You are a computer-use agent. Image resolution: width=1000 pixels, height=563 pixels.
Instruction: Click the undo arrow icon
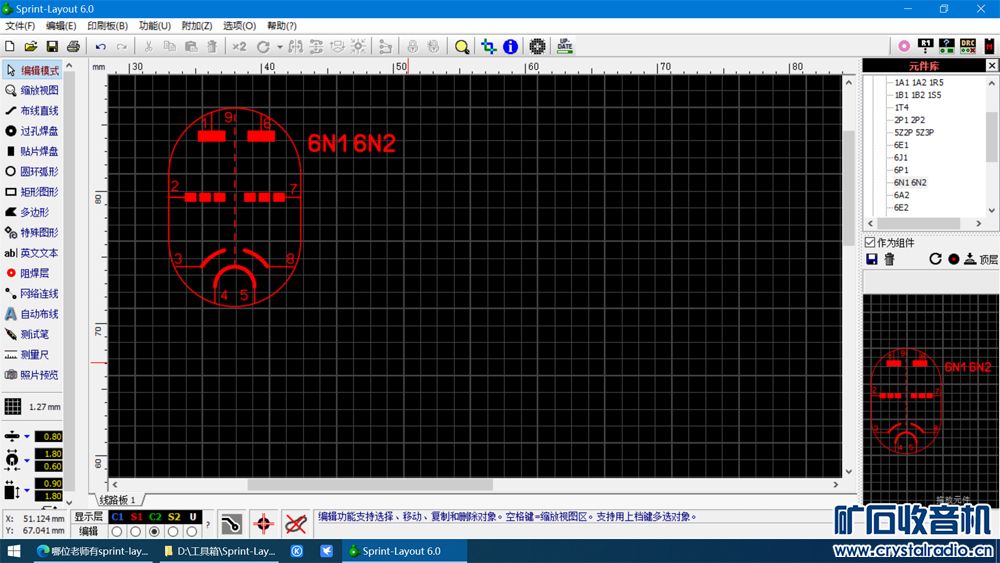[x=100, y=47]
